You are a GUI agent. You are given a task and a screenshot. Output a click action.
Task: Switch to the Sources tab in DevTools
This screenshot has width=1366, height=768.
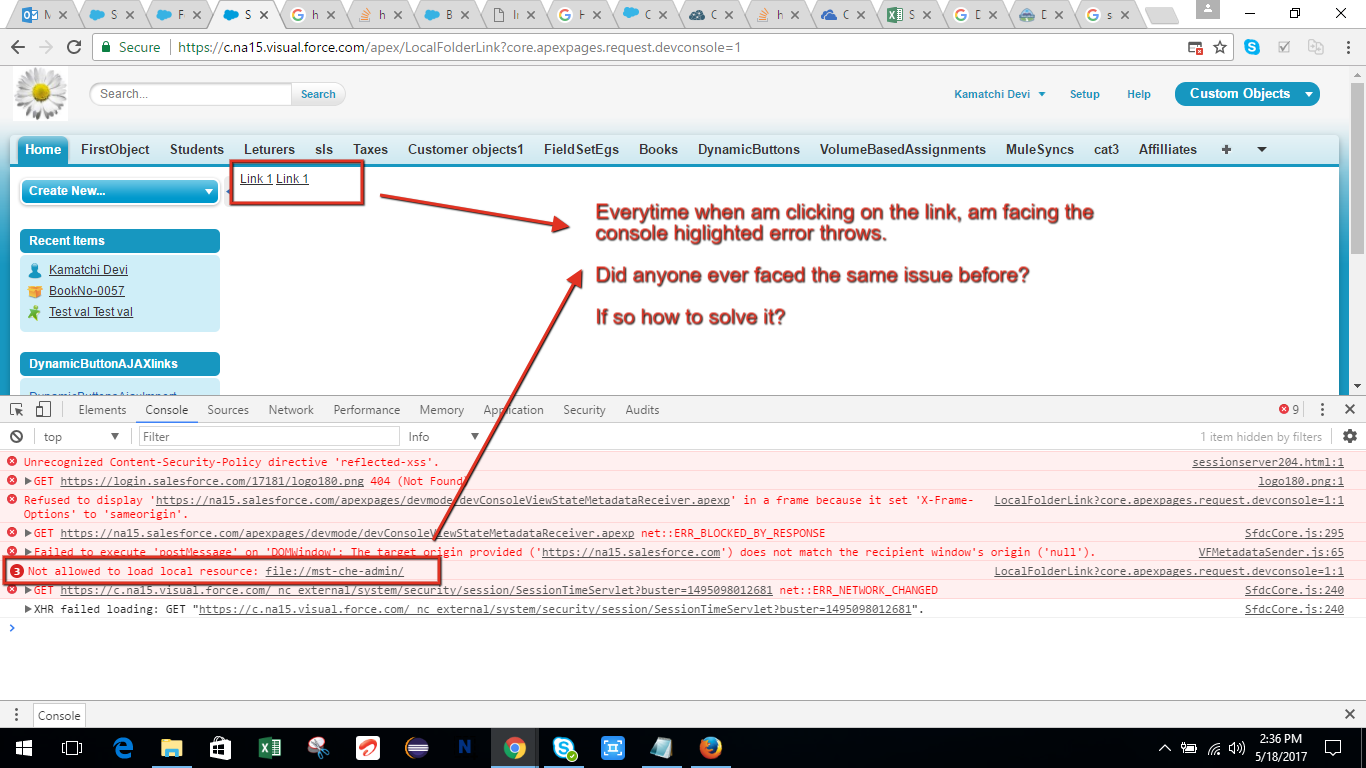click(228, 409)
